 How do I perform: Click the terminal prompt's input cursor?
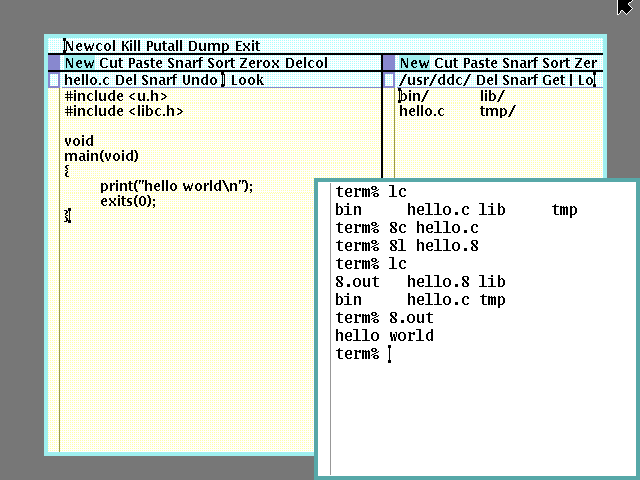click(389, 354)
